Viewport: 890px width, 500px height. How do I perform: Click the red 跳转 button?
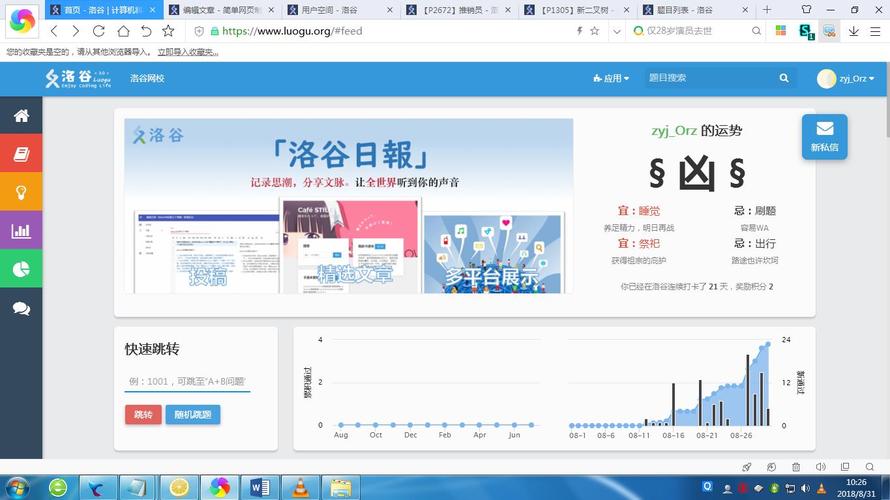[x=143, y=414]
